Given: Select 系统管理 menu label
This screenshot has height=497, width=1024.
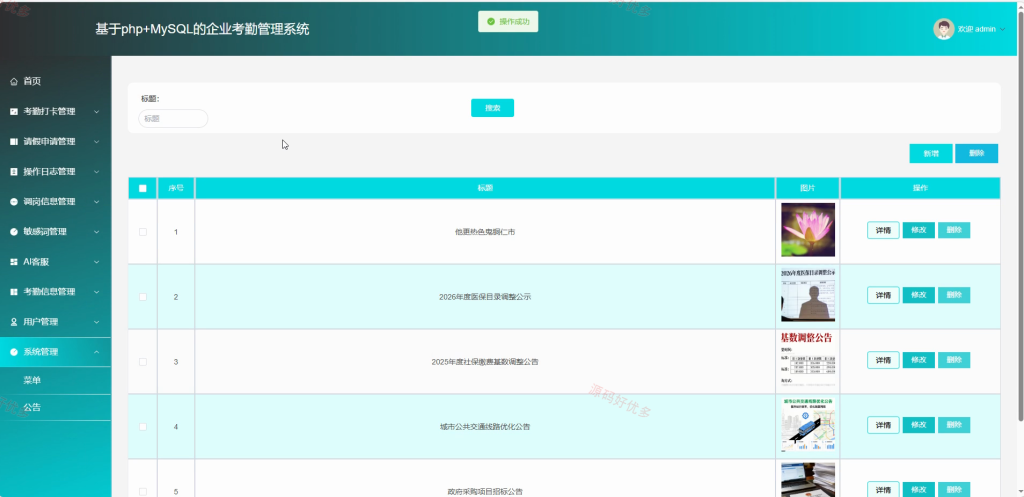Looking at the screenshot, I should point(40,352).
